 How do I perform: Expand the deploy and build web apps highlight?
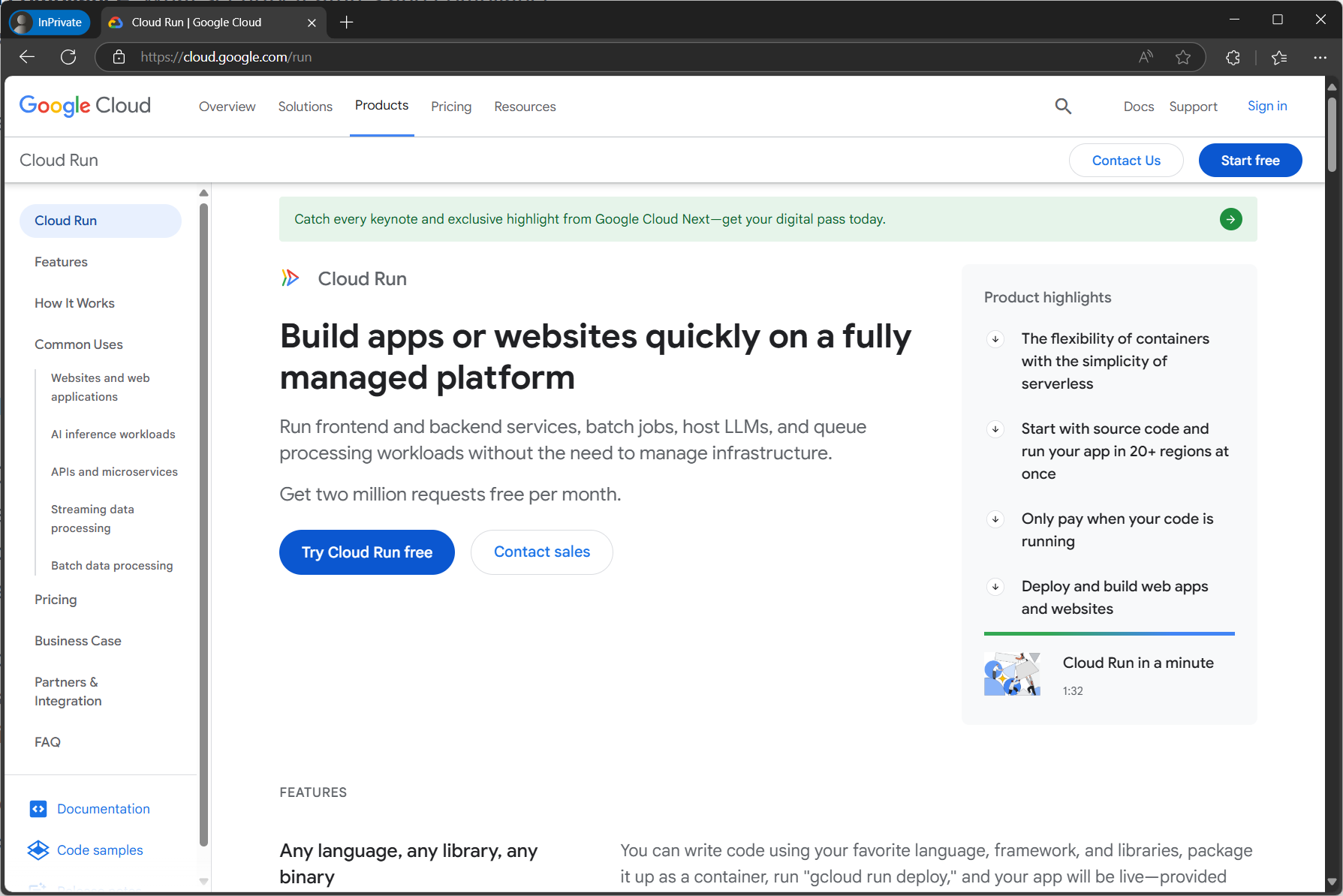(995, 586)
